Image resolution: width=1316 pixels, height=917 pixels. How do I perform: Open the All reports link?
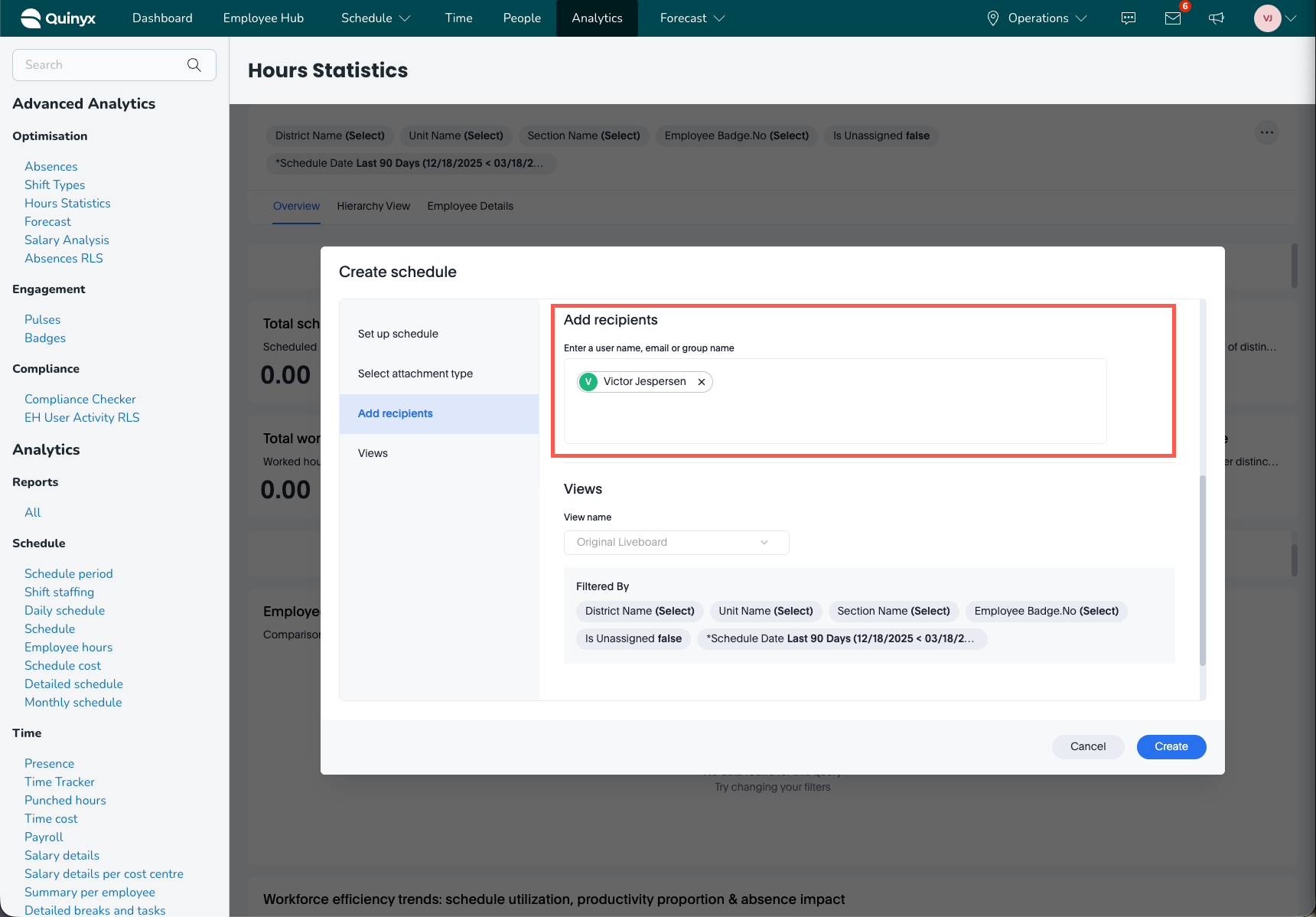[x=33, y=513]
